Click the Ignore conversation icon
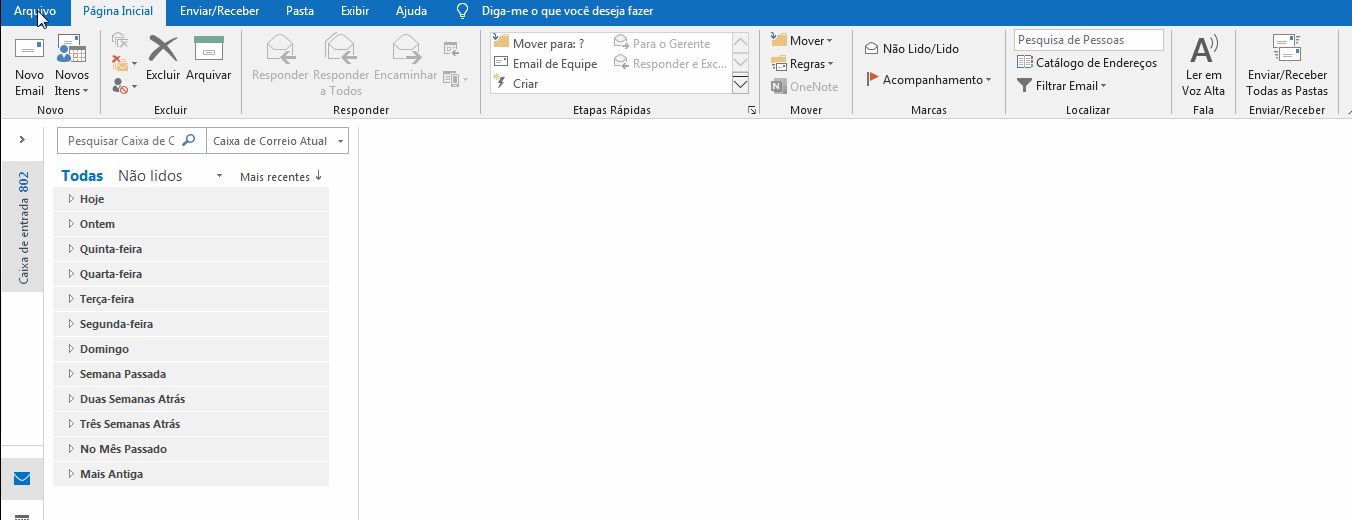Viewport: 1352px width, 520px height. [x=120, y=41]
